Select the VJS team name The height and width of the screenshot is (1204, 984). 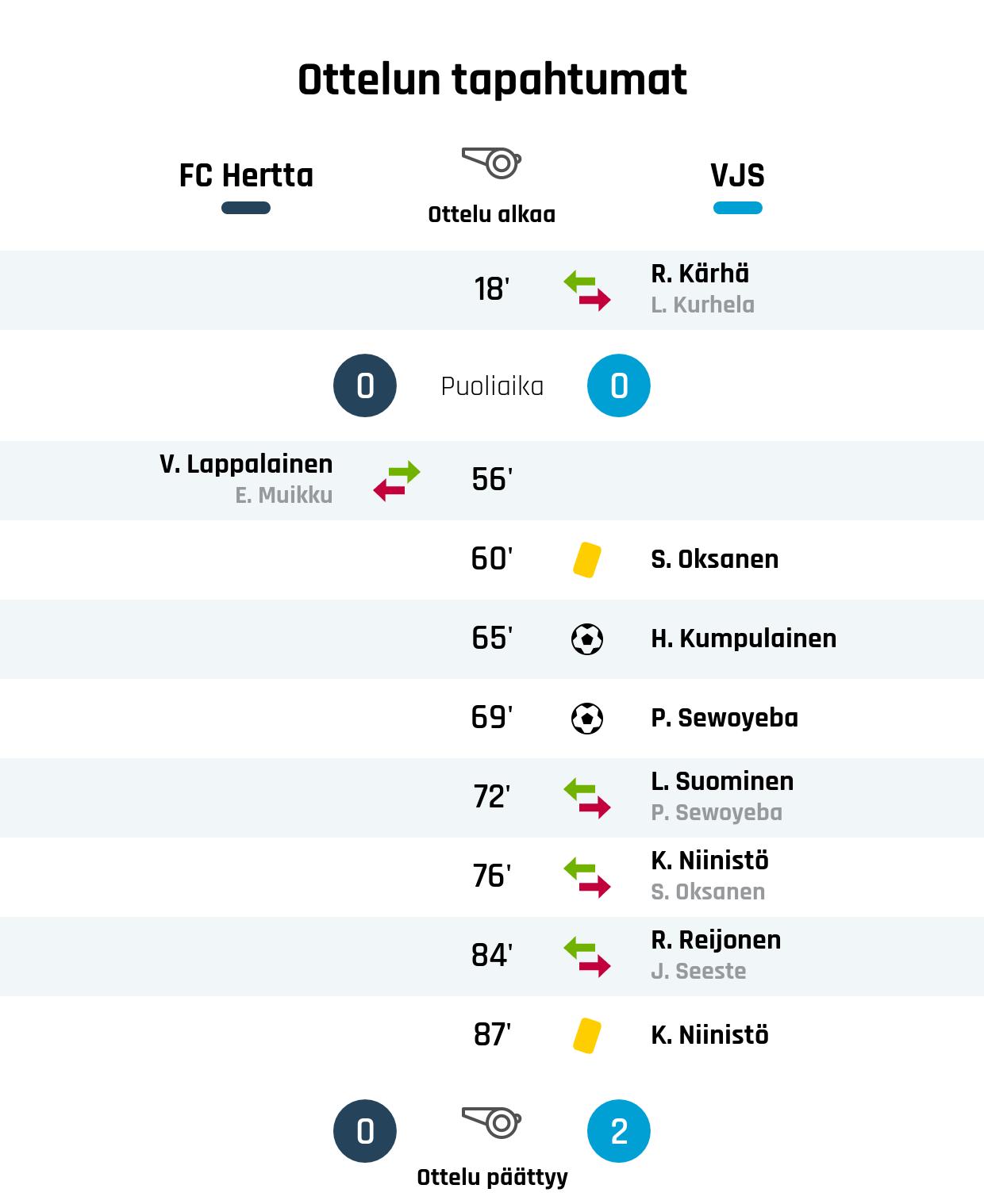737,175
